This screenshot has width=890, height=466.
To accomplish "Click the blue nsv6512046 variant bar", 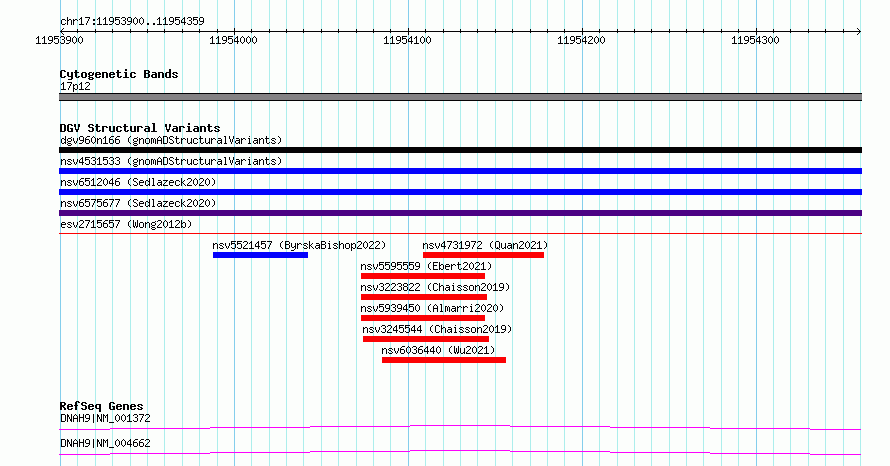I will click(x=460, y=192).
